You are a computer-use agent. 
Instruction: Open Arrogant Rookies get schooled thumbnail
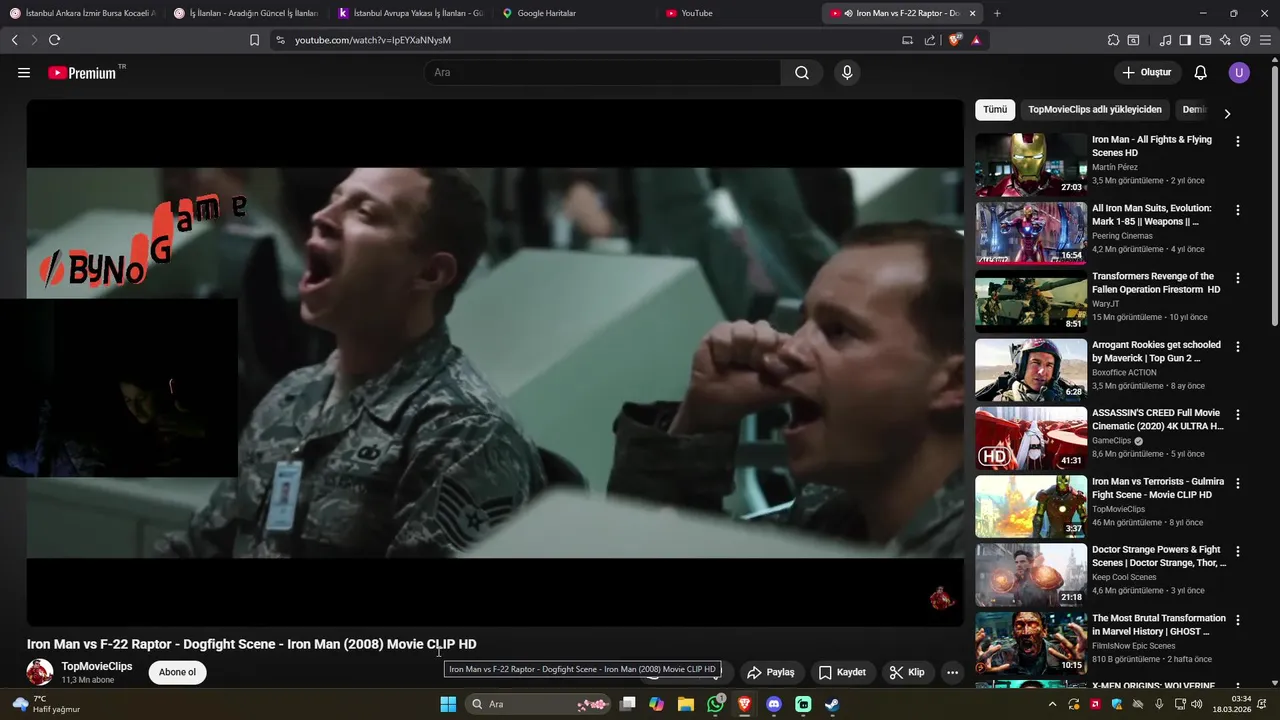pos(1031,370)
